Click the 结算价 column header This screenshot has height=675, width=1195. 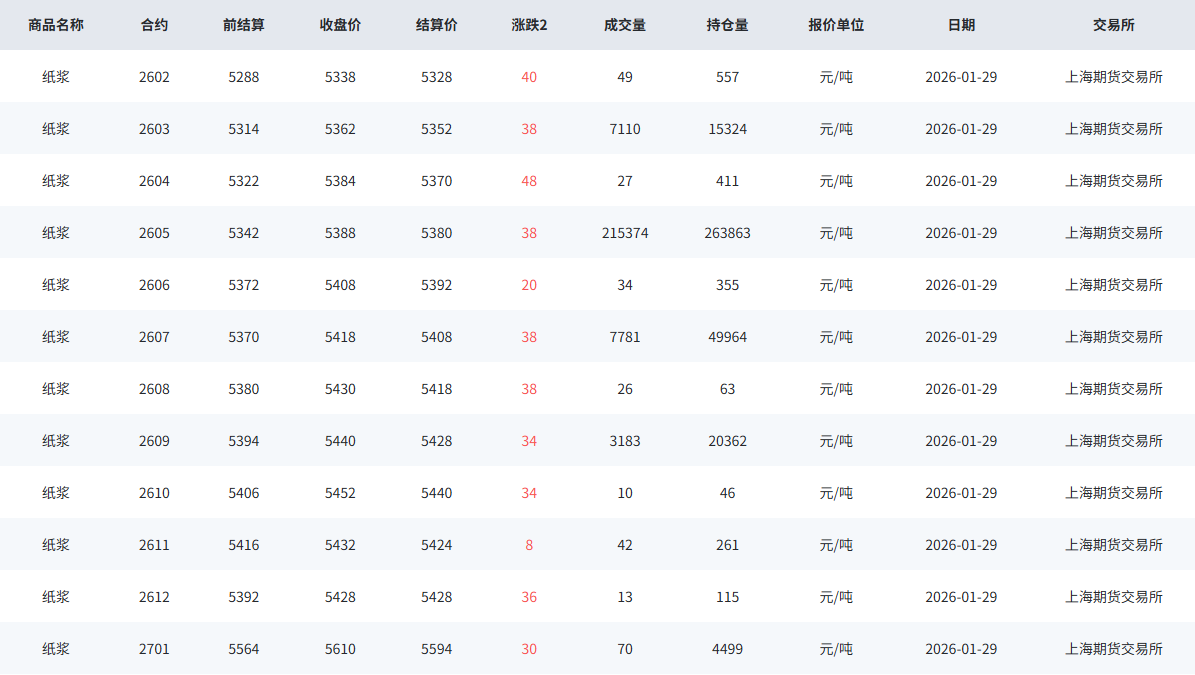tap(436, 25)
